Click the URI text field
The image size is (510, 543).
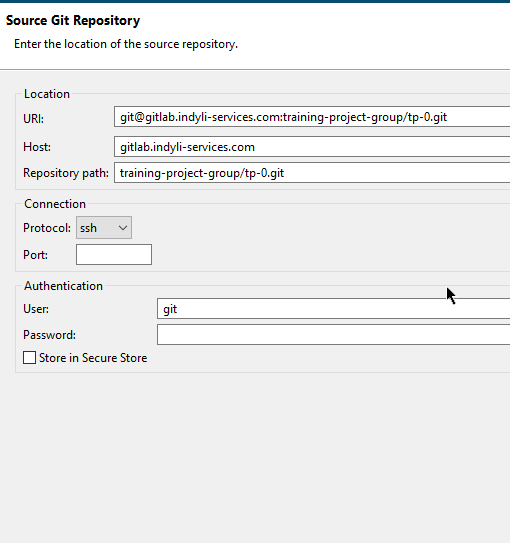[312, 117]
